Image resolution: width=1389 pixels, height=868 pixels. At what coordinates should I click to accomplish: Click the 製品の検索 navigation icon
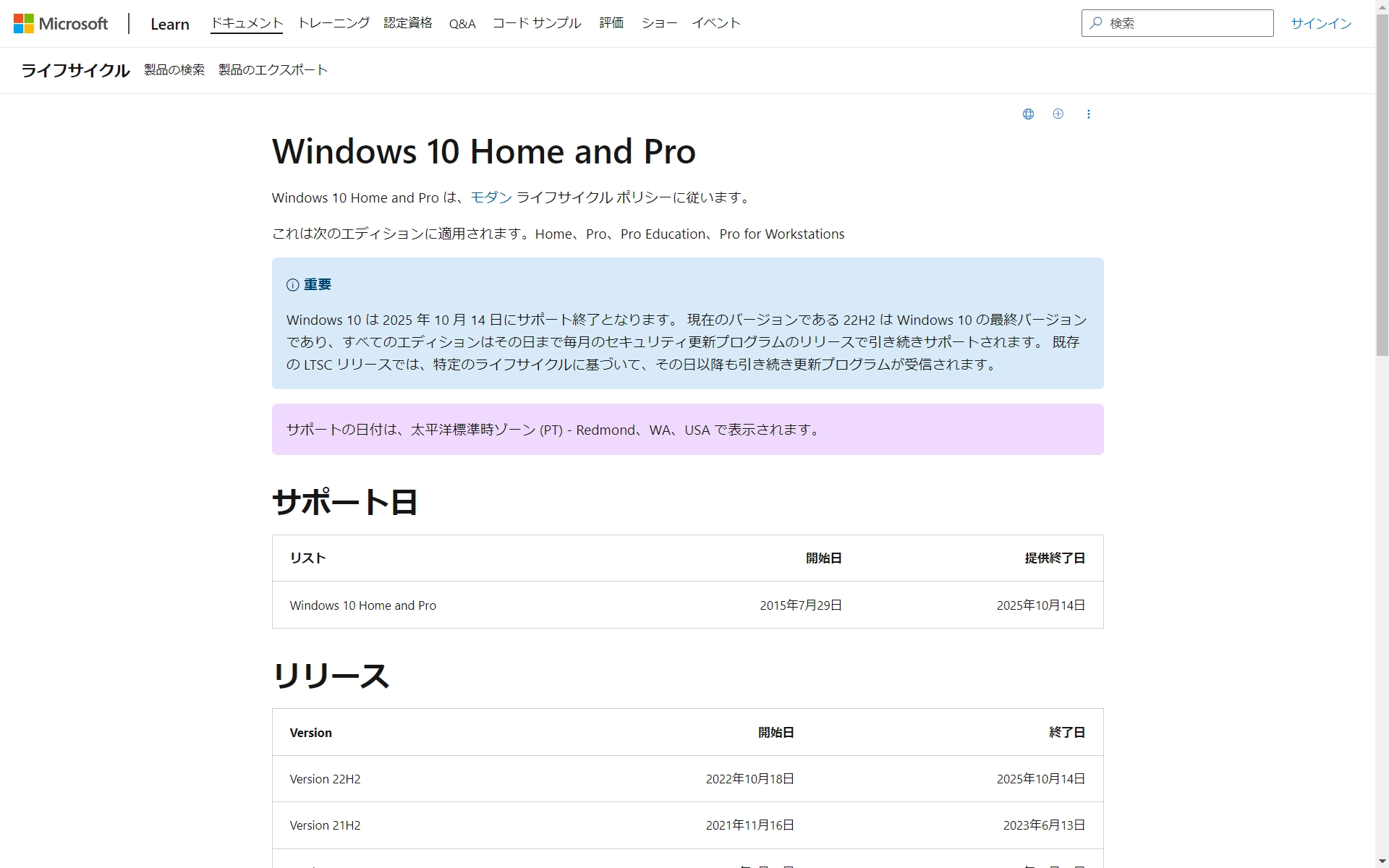coord(172,70)
